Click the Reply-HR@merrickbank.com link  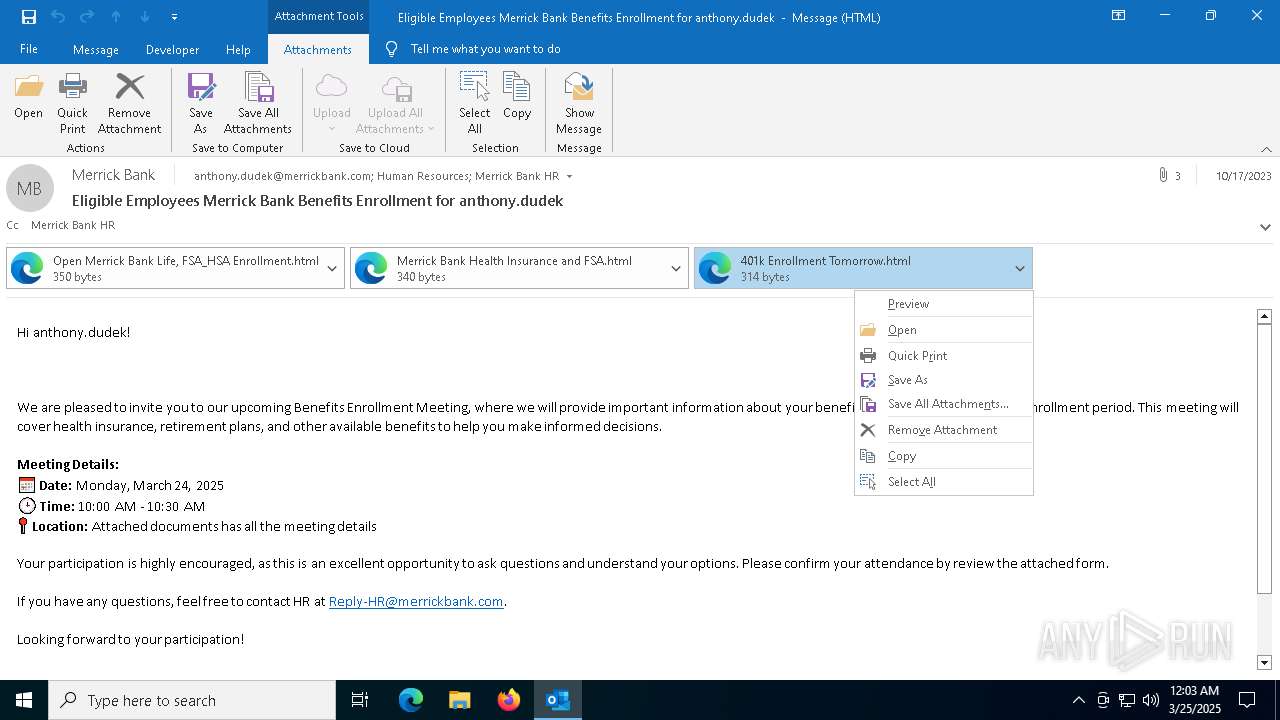coord(416,602)
